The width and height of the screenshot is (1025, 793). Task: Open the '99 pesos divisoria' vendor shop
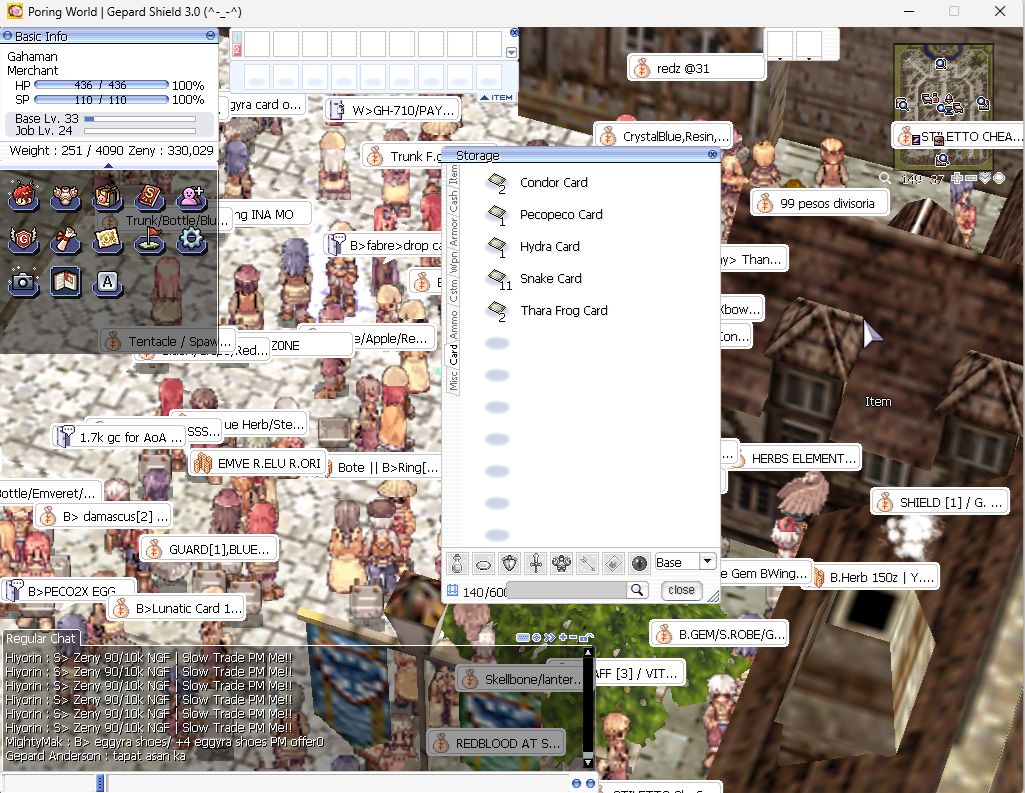820,203
